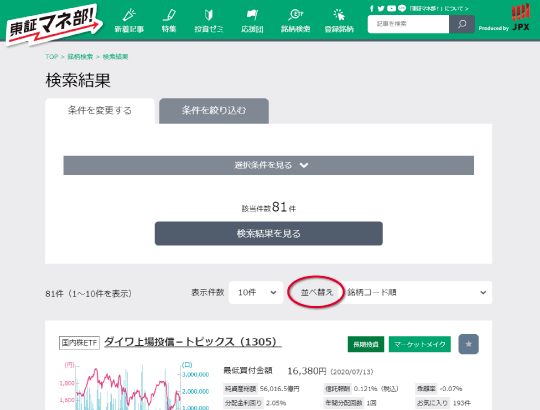Click the Facebook icon in the header
This screenshot has width=540, height=410.
(372, 9)
